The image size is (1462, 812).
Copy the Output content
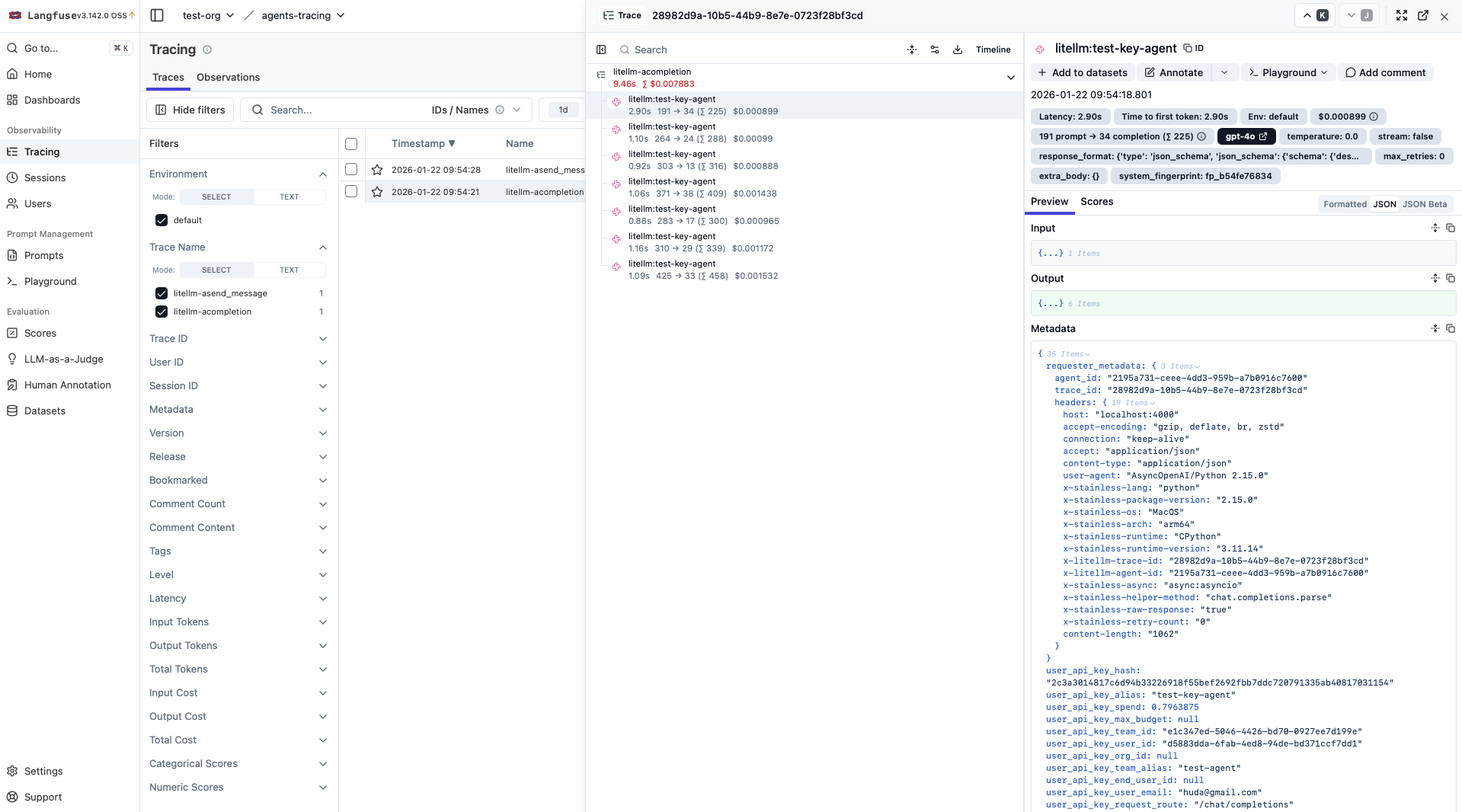(1451, 278)
